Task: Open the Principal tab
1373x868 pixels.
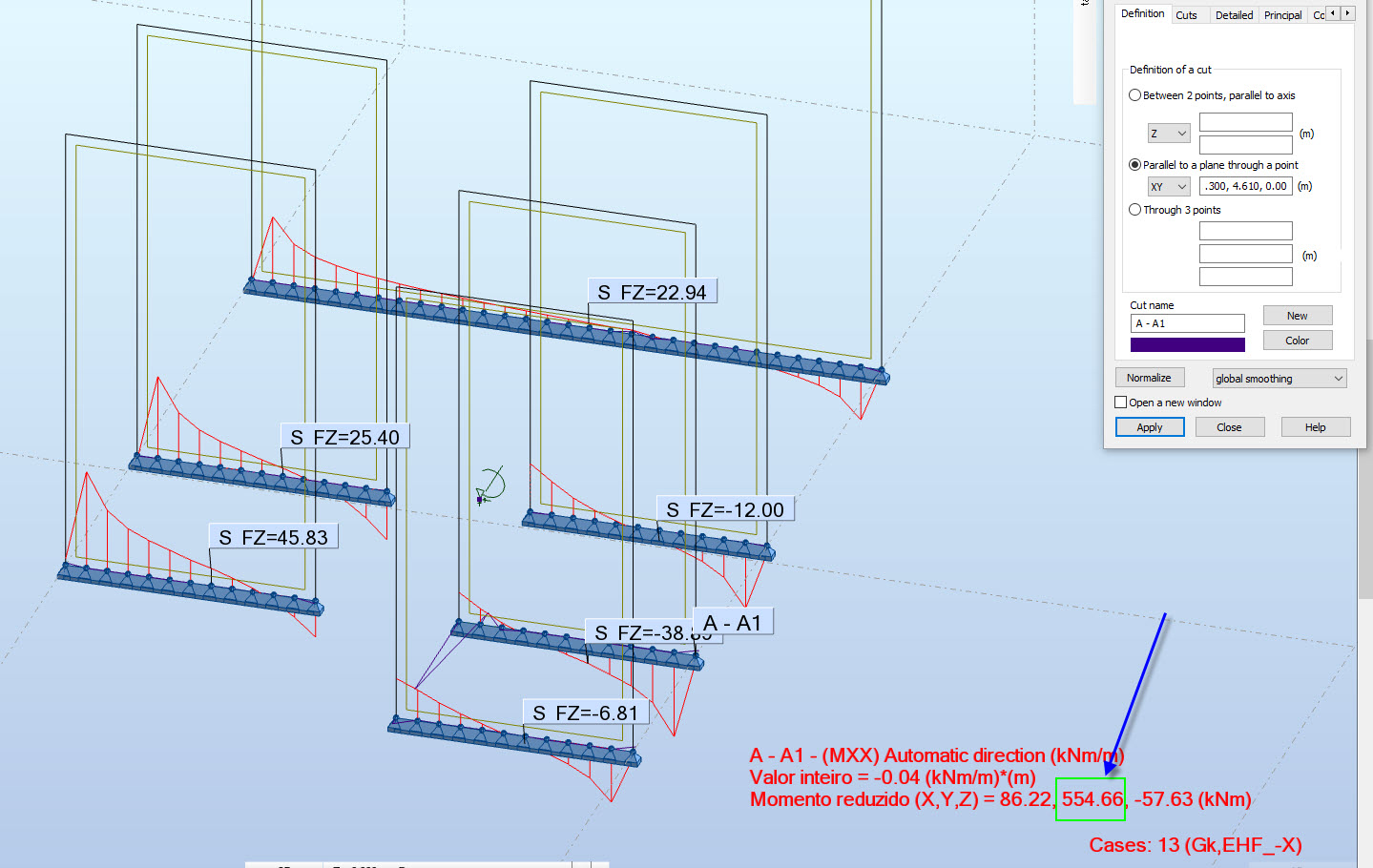Action: coord(1282,15)
